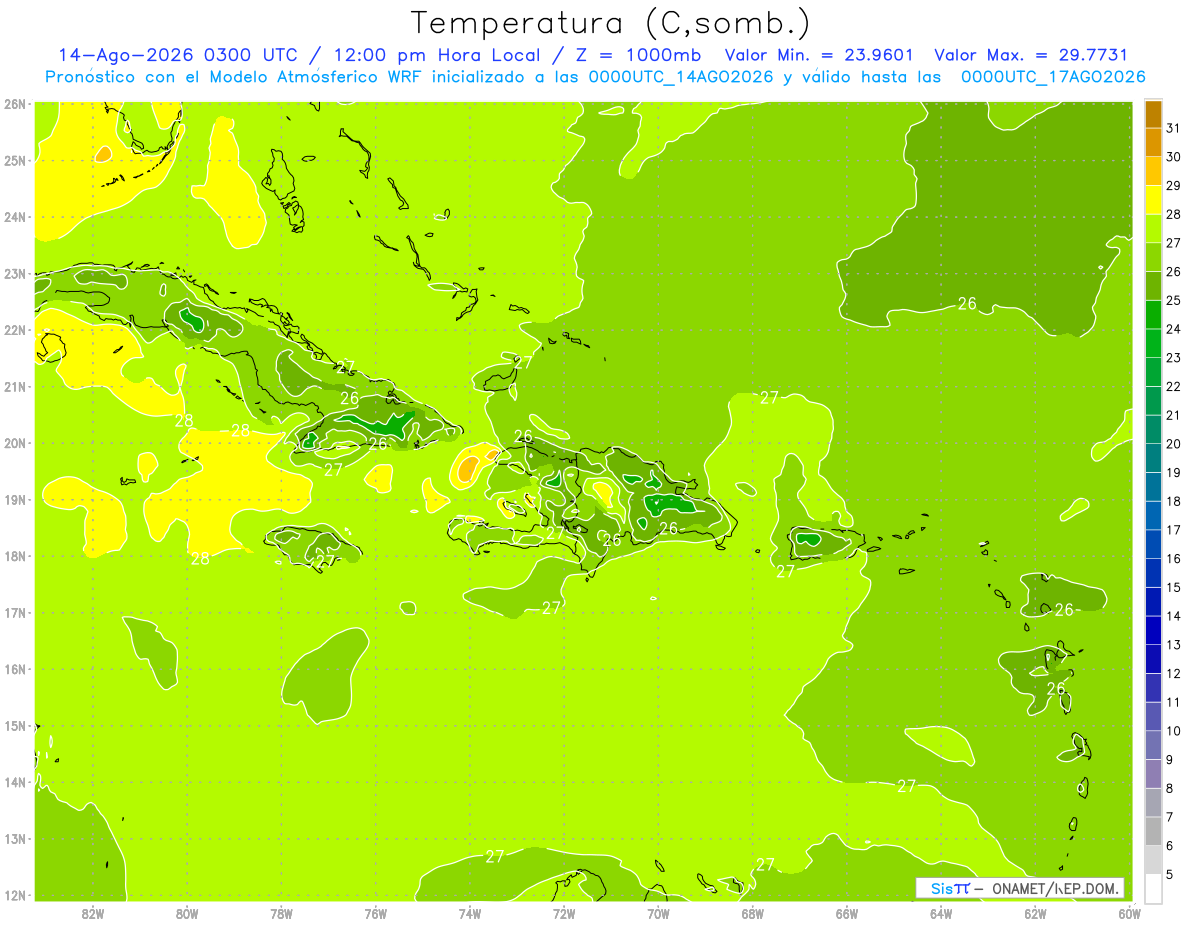1200x927 pixels.
Task: Click the color scale label '24'
Action: pos(1173,329)
